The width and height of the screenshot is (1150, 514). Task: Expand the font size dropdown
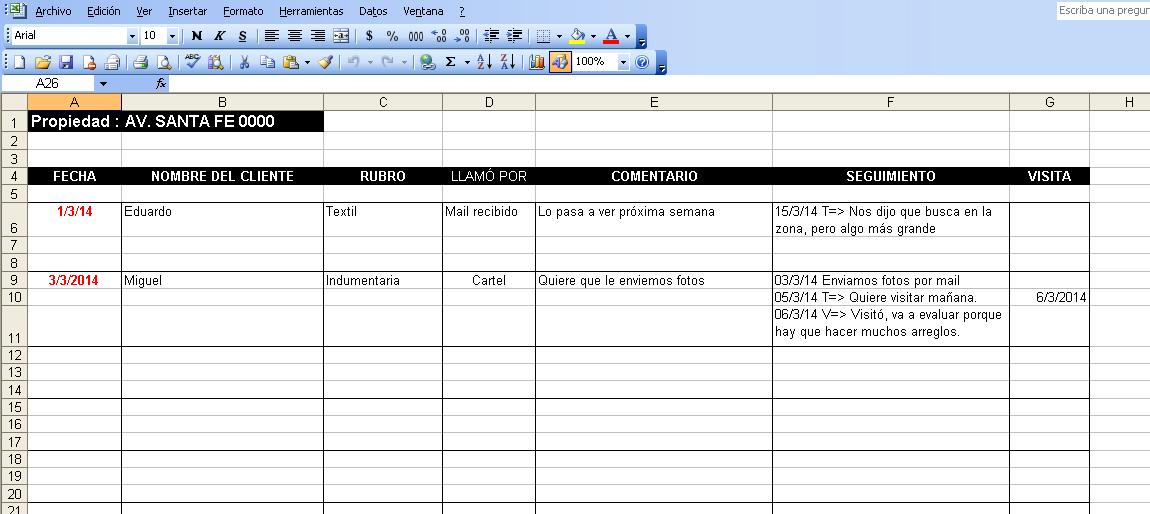tap(172, 36)
